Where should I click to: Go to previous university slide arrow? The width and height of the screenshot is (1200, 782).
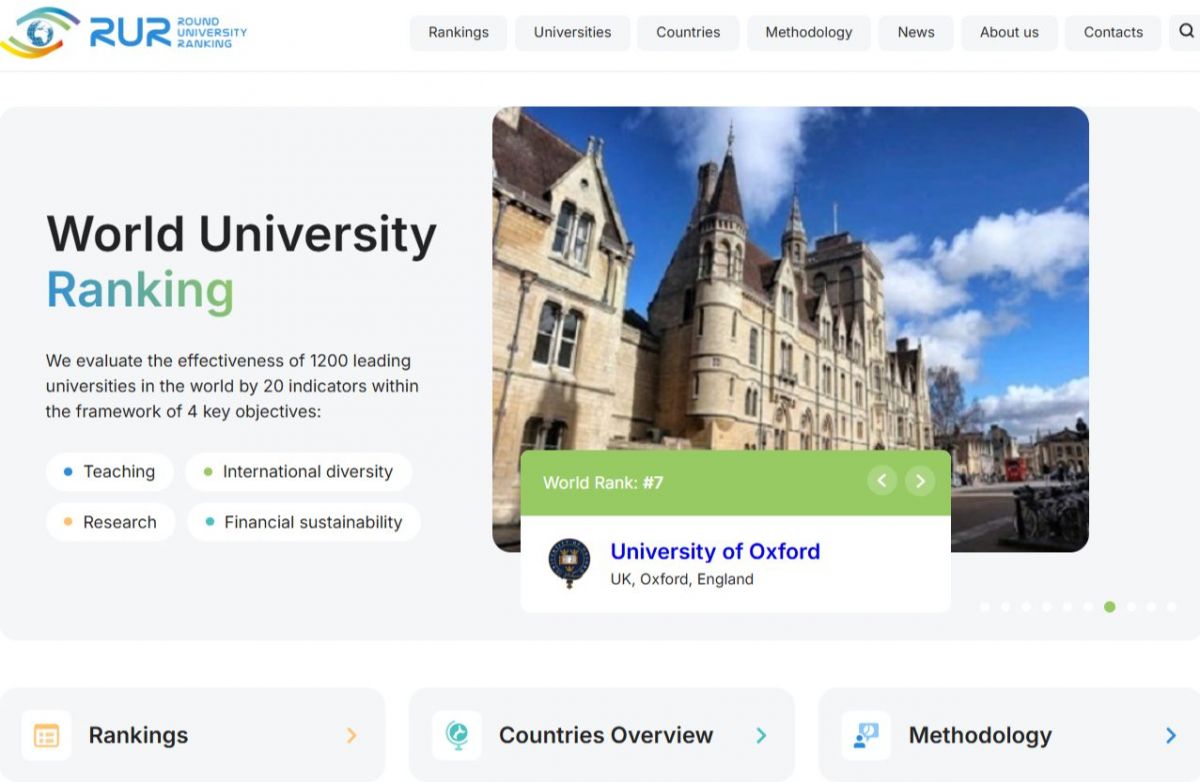881,481
